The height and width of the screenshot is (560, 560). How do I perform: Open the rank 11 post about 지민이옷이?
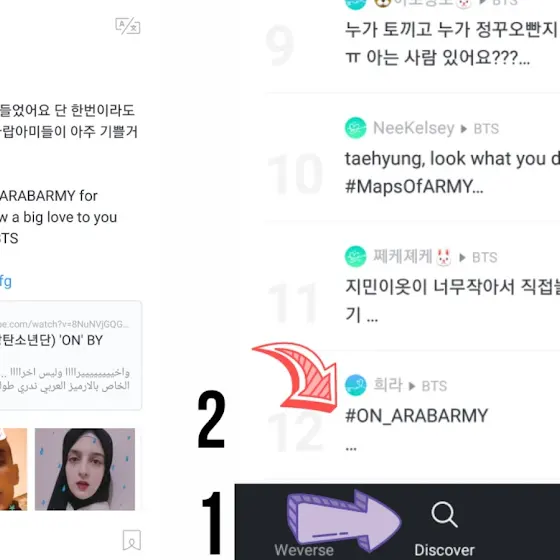pyautogui.click(x=452, y=301)
